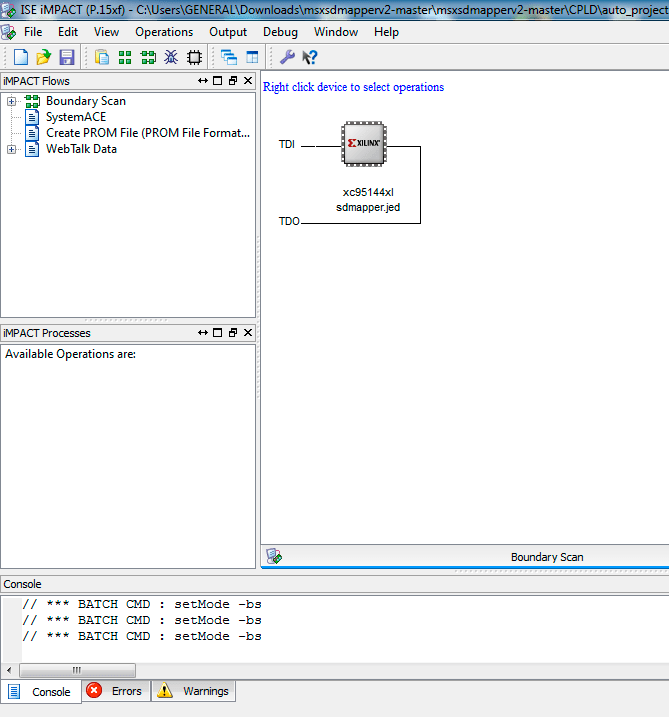Click the console horizontal scrollbar thumb
This screenshot has height=717, width=669.
coord(75,670)
